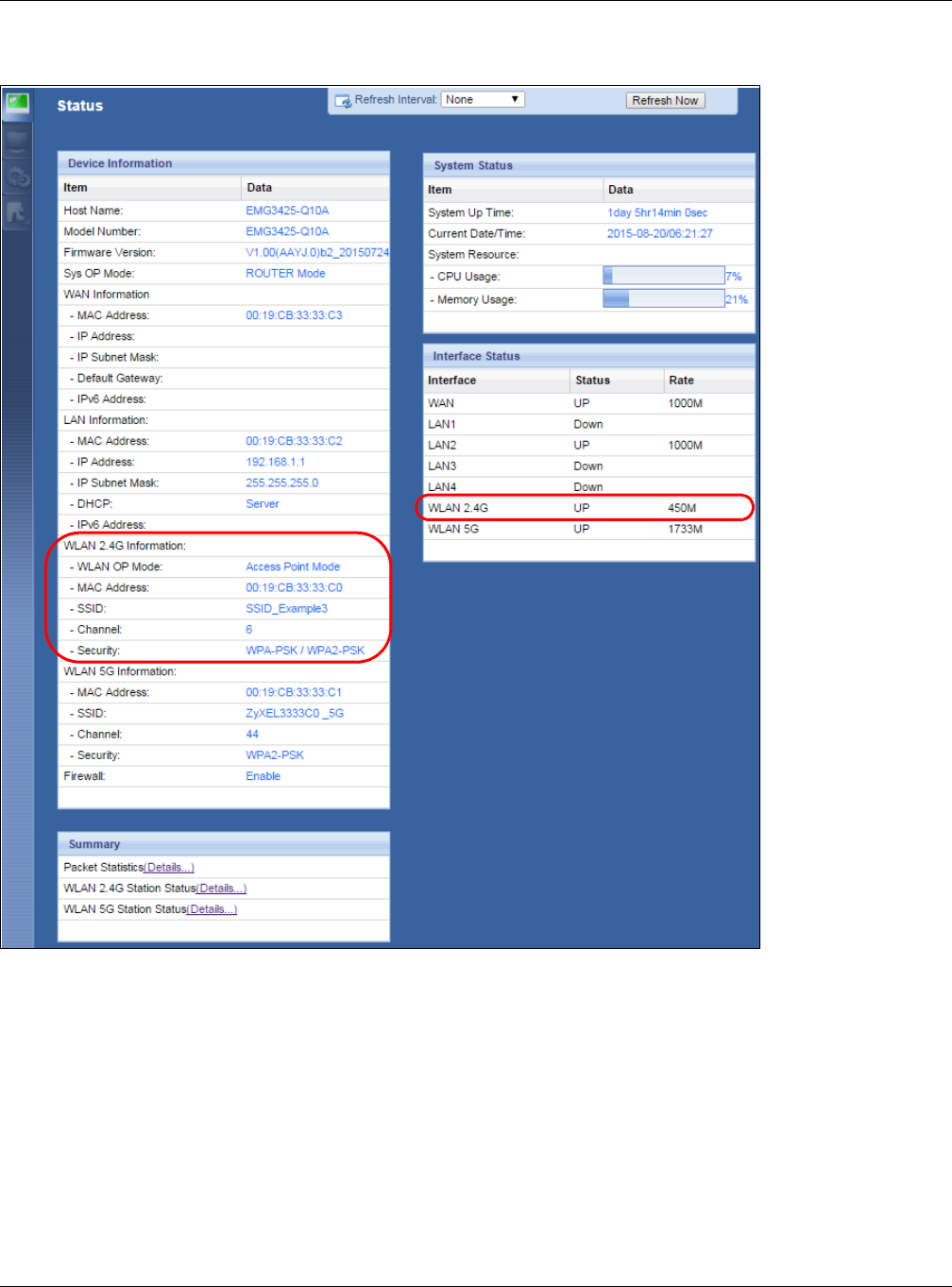The width and height of the screenshot is (952, 1287).
Task: Click the WLAN 2.4G Information label
Action: (125, 546)
